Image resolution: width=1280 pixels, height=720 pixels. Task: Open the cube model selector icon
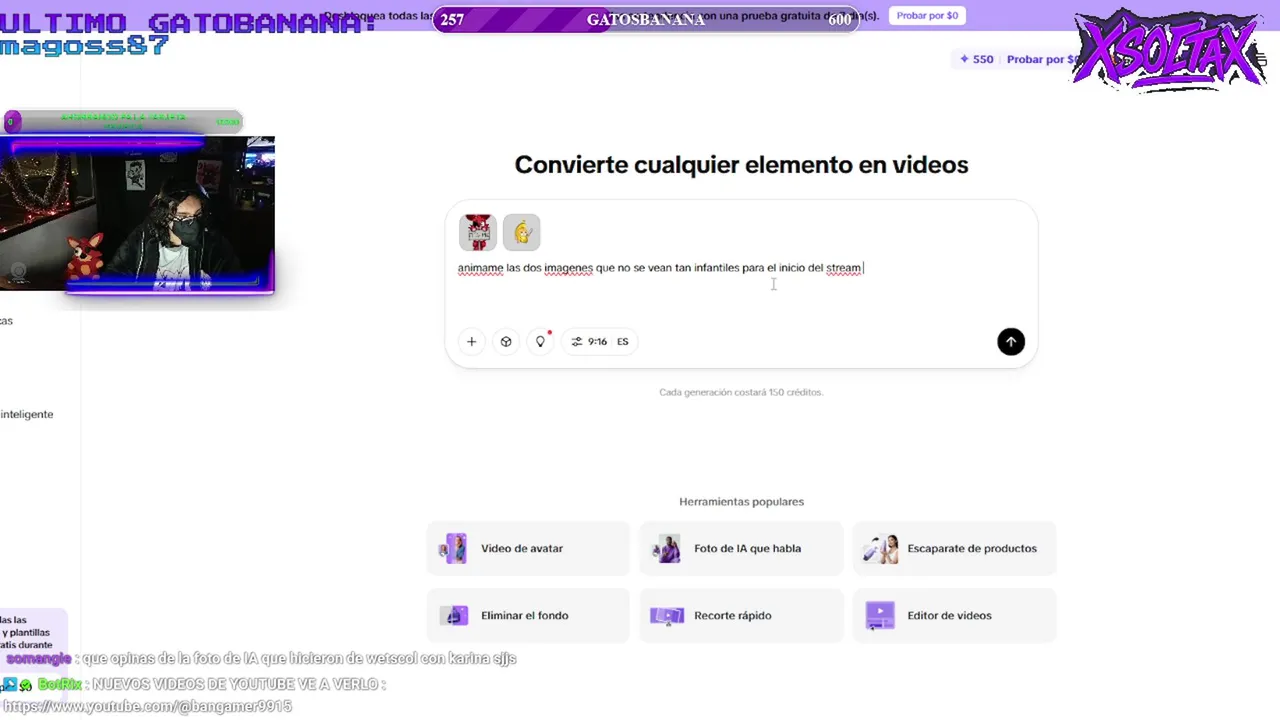click(506, 341)
